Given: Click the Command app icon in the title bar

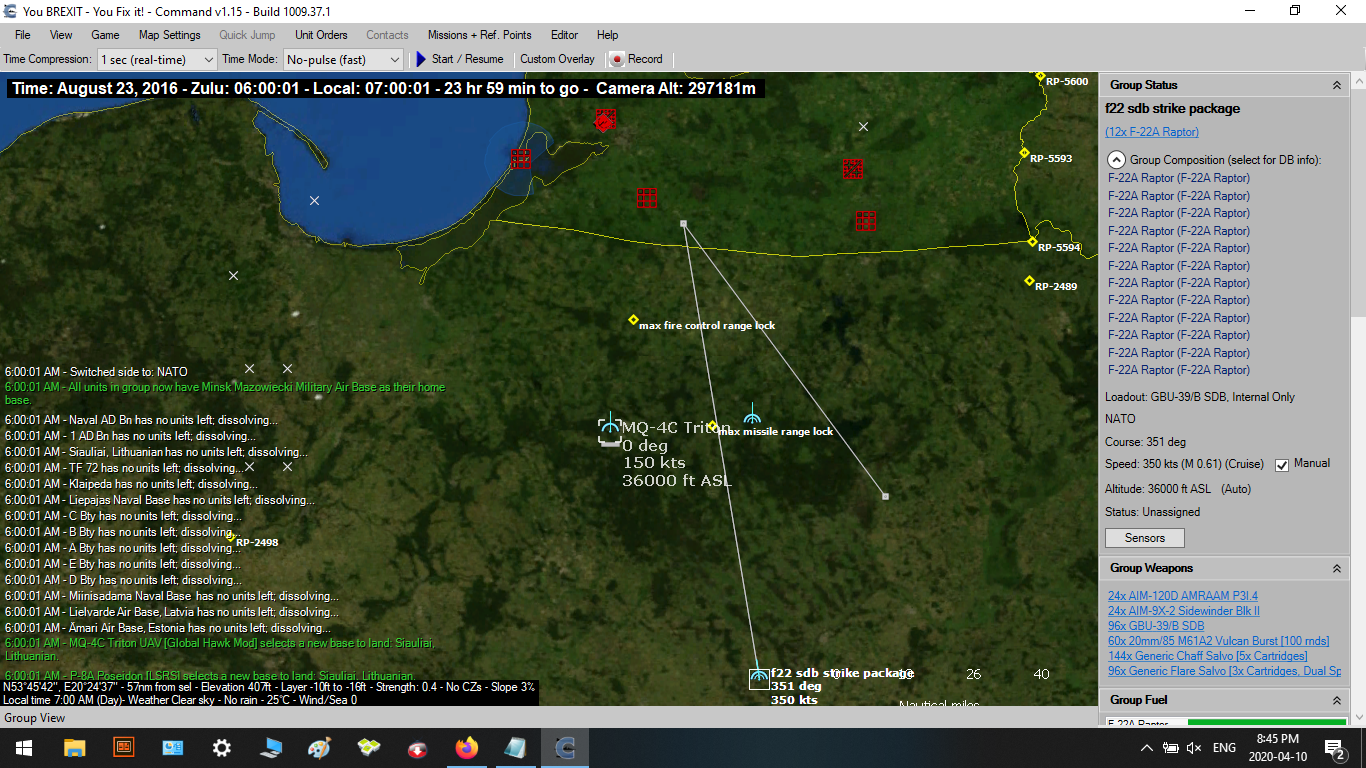Looking at the screenshot, I should click(9, 11).
